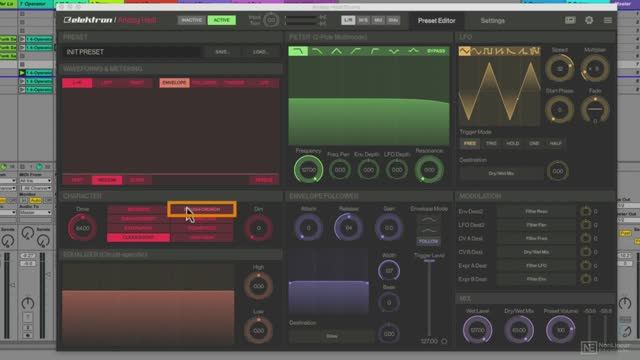640x360 pixels.
Task: Open LFO Destination dropdown showing Dry/Wet Mix
Action: (501, 173)
